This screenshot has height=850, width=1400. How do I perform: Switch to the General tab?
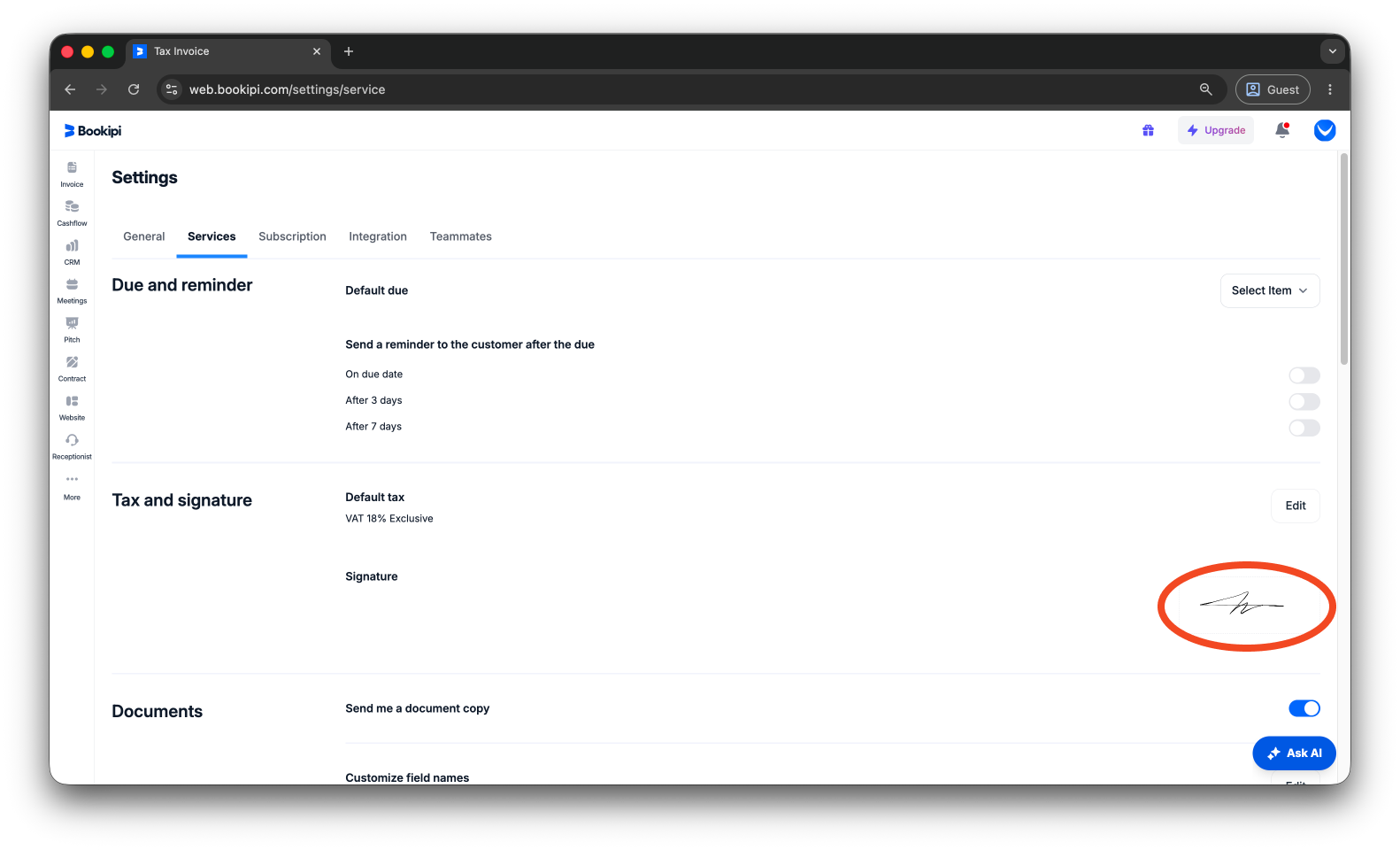coord(144,236)
